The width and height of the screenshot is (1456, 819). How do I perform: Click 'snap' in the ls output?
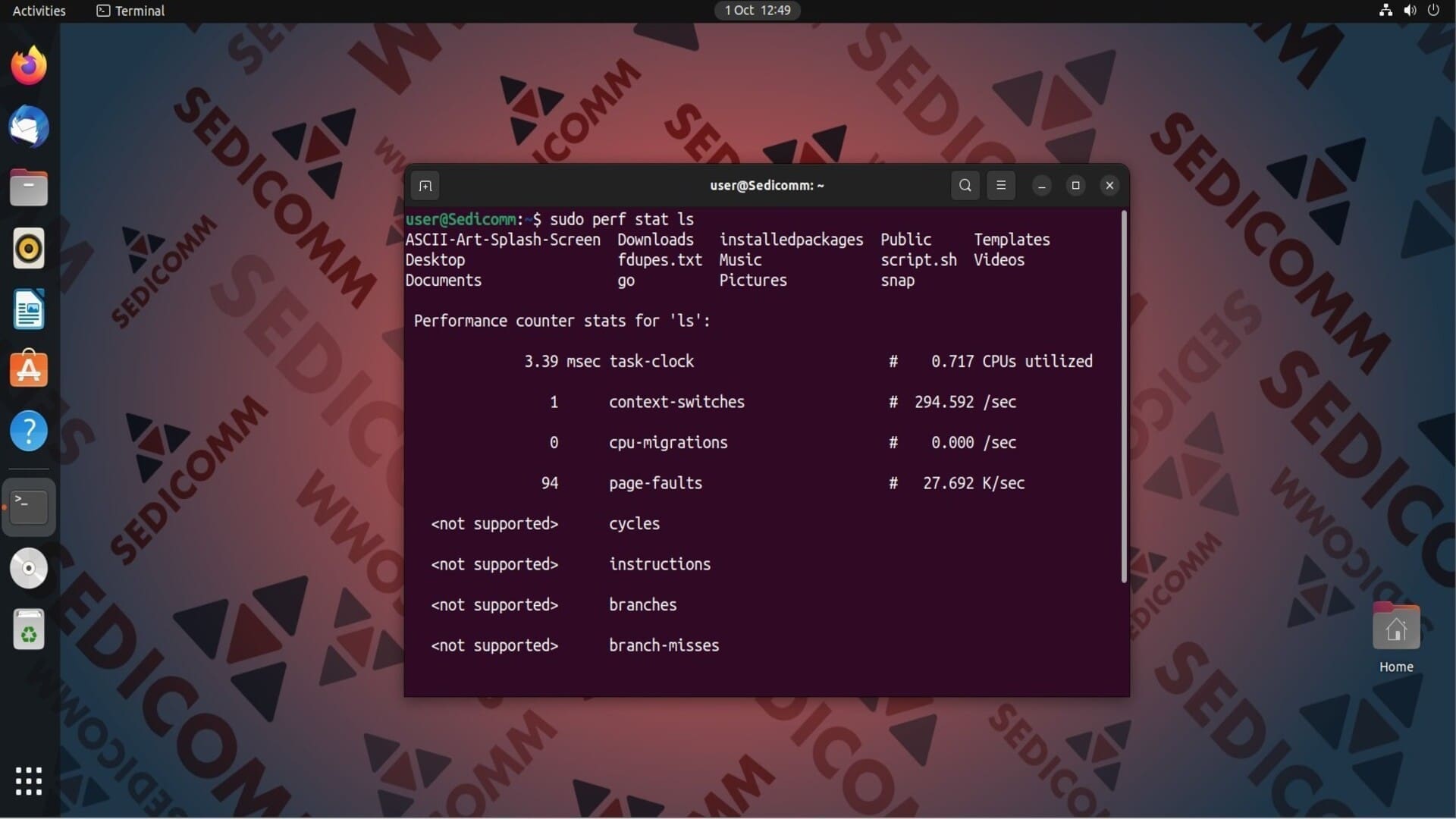(x=897, y=281)
